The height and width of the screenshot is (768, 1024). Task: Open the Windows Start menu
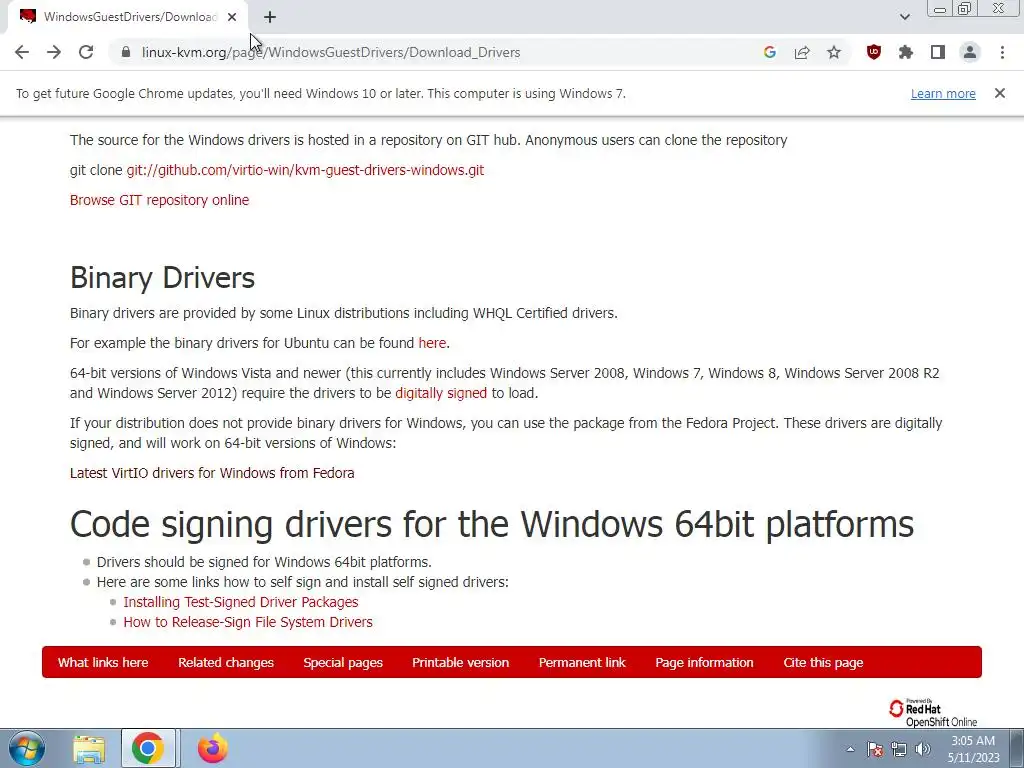pos(26,748)
